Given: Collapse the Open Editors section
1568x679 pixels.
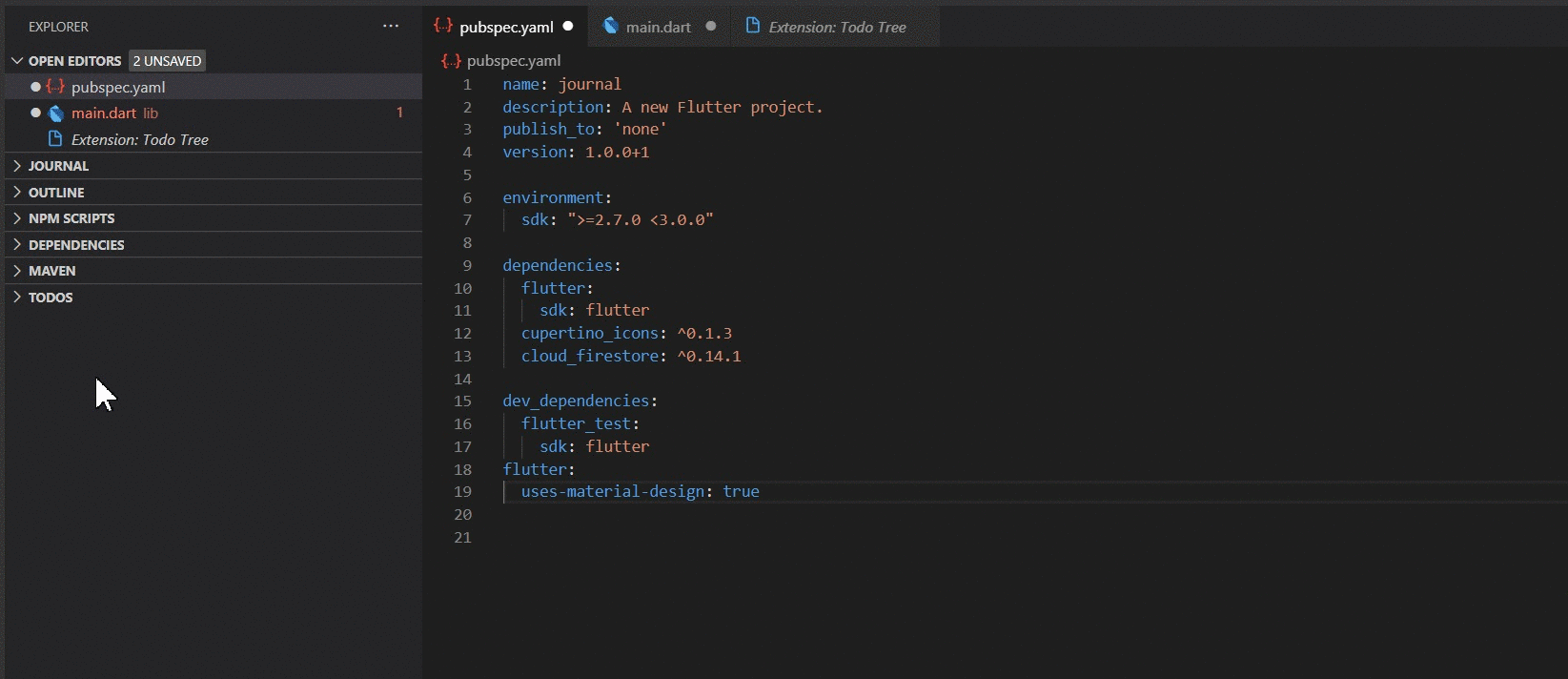Looking at the screenshot, I should tap(17, 61).
